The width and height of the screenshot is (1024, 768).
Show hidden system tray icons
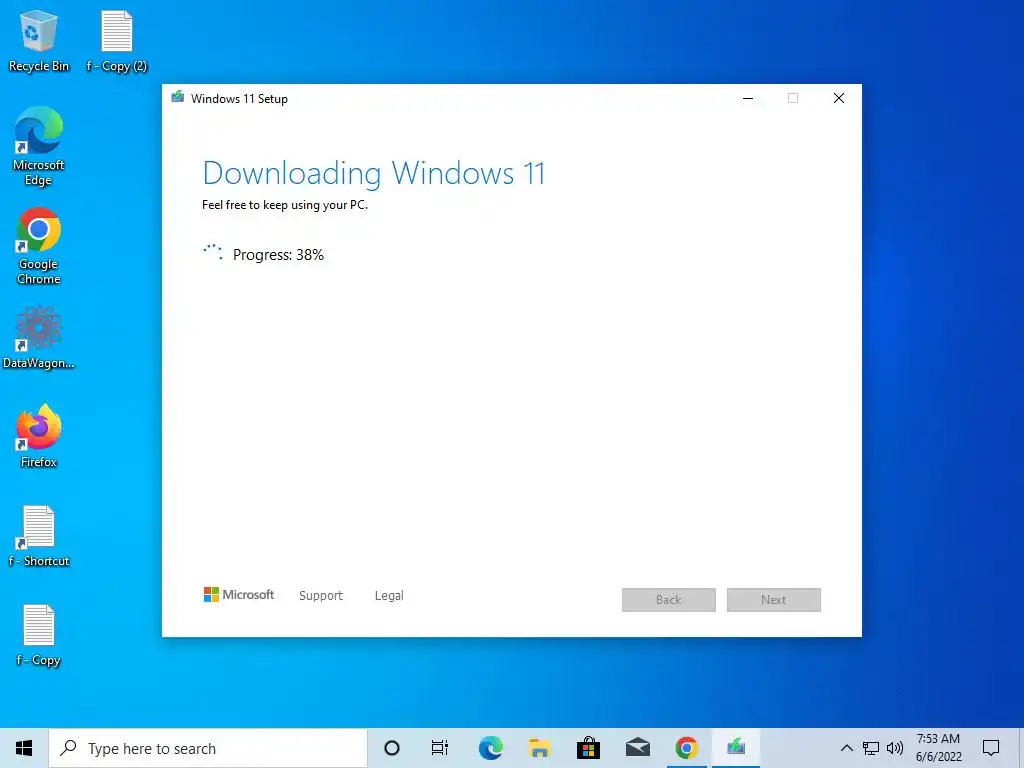[846, 748]
